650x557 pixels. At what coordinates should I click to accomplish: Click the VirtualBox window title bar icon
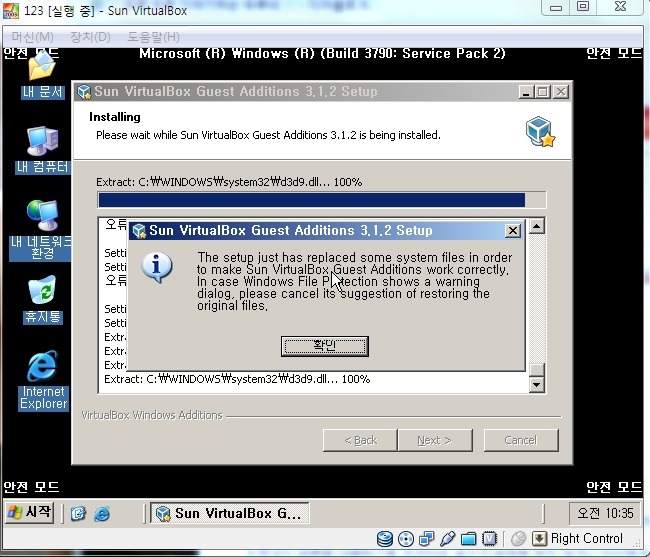(x=10, y=10)
